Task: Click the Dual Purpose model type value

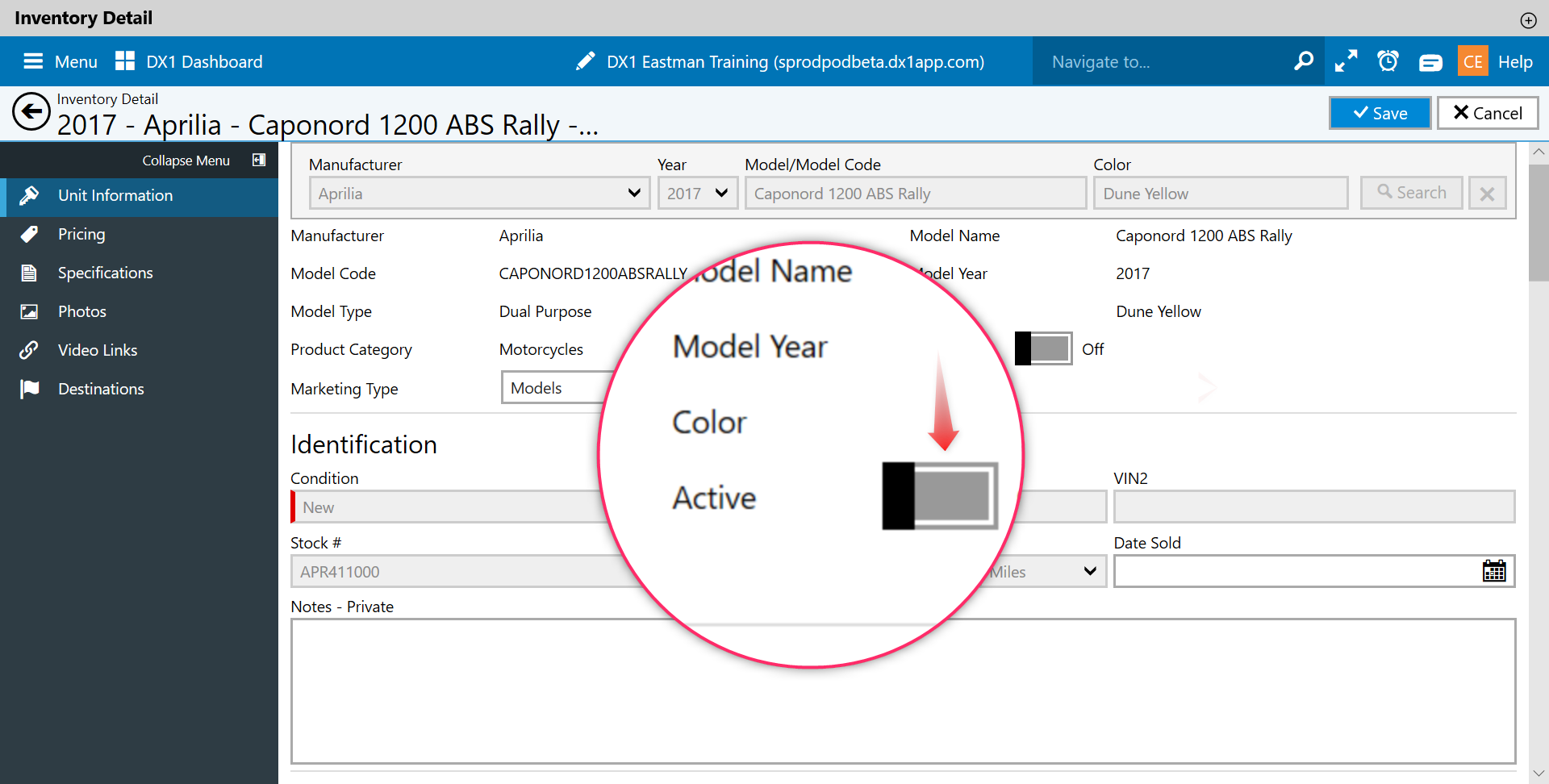Action: 545,311
